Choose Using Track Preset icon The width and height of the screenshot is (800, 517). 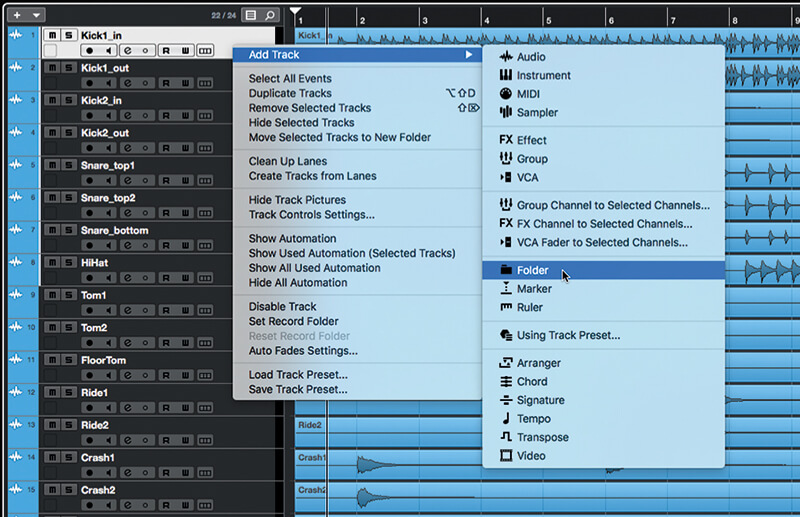coord(506,335)
